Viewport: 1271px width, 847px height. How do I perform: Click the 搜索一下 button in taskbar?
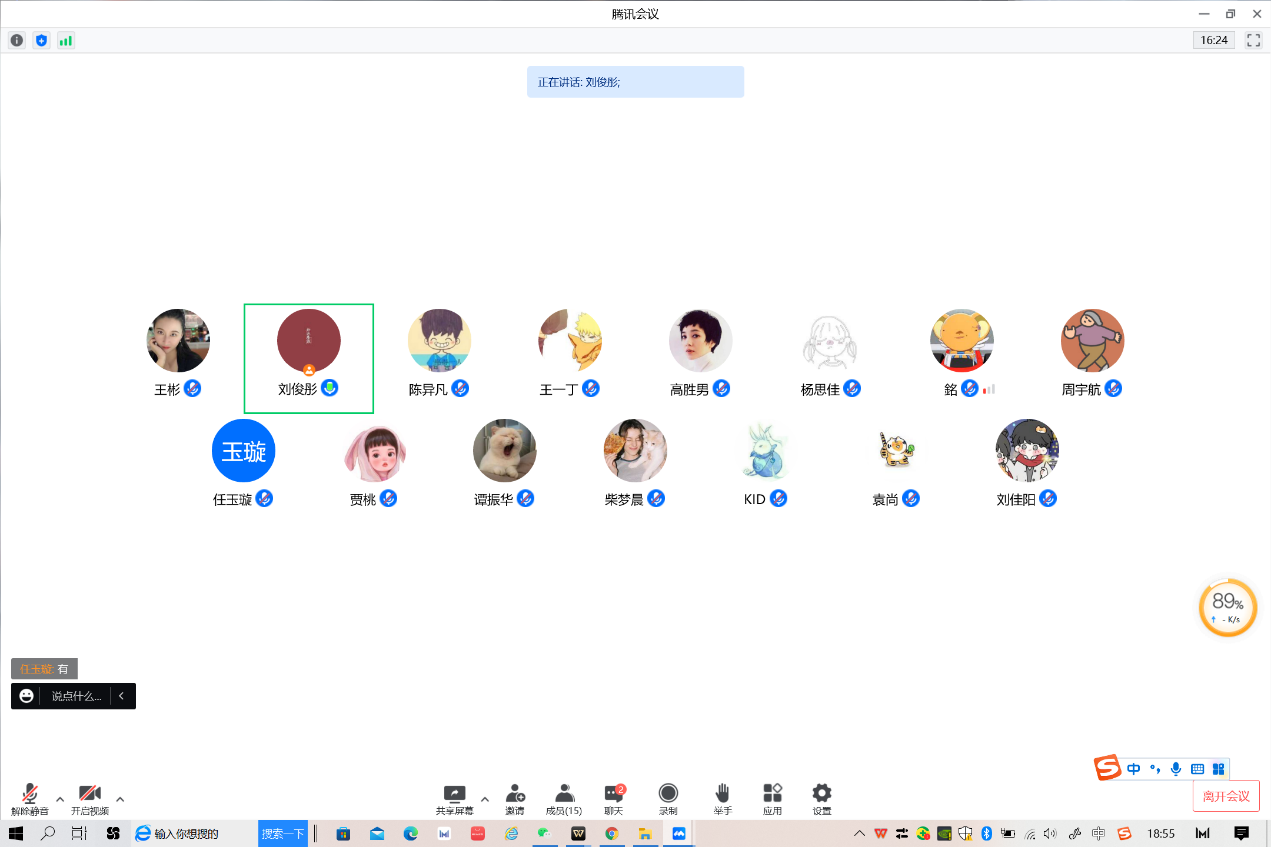283,833
